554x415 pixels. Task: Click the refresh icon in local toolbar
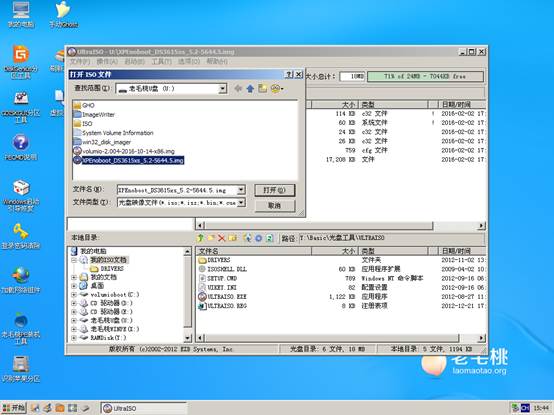coord(270,238)
